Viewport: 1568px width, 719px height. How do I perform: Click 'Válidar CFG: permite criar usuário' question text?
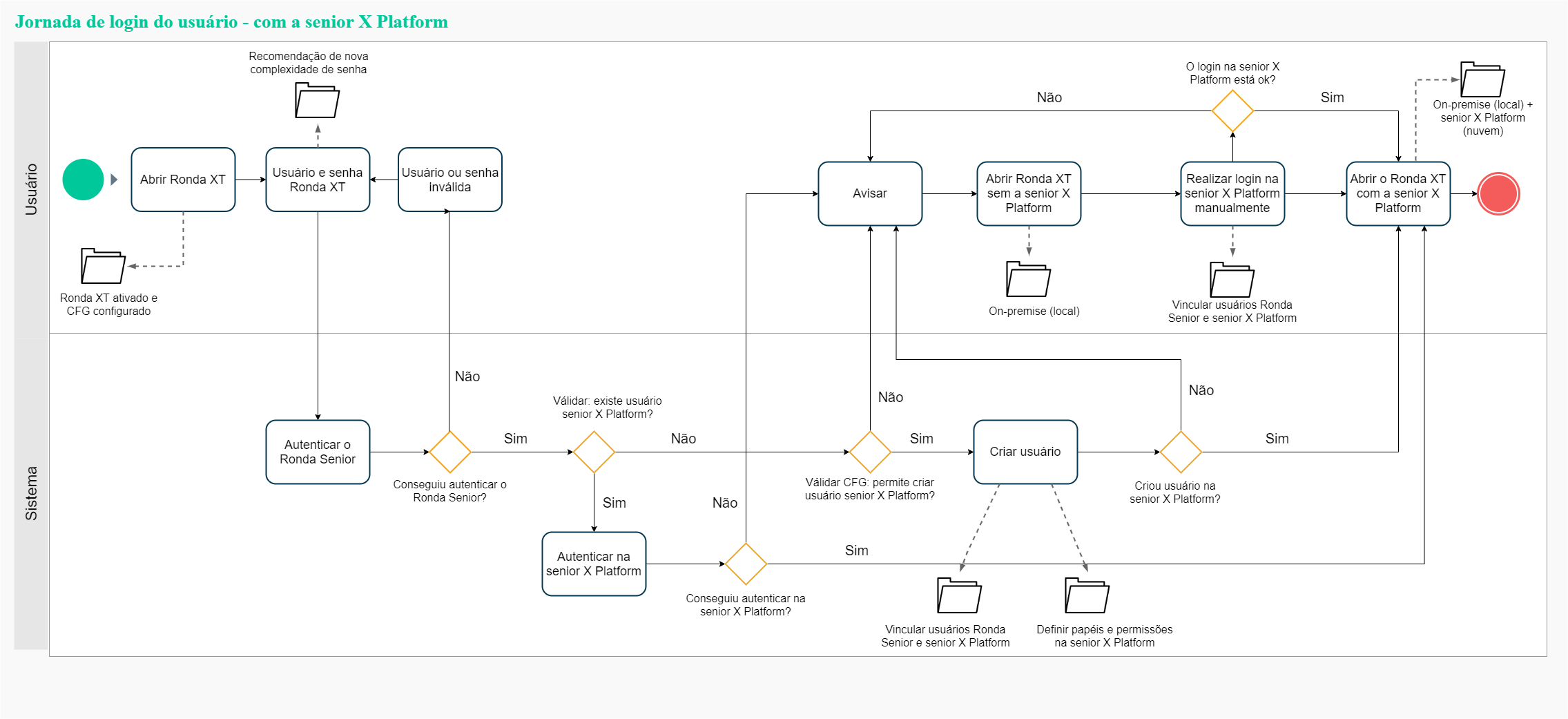[x=869, y=489]
